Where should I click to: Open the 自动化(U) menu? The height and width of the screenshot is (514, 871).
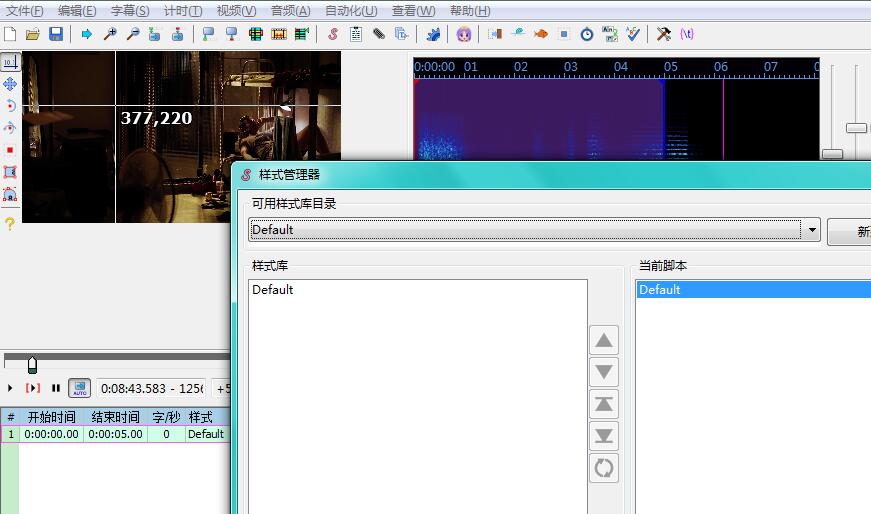tap(351, 11)
